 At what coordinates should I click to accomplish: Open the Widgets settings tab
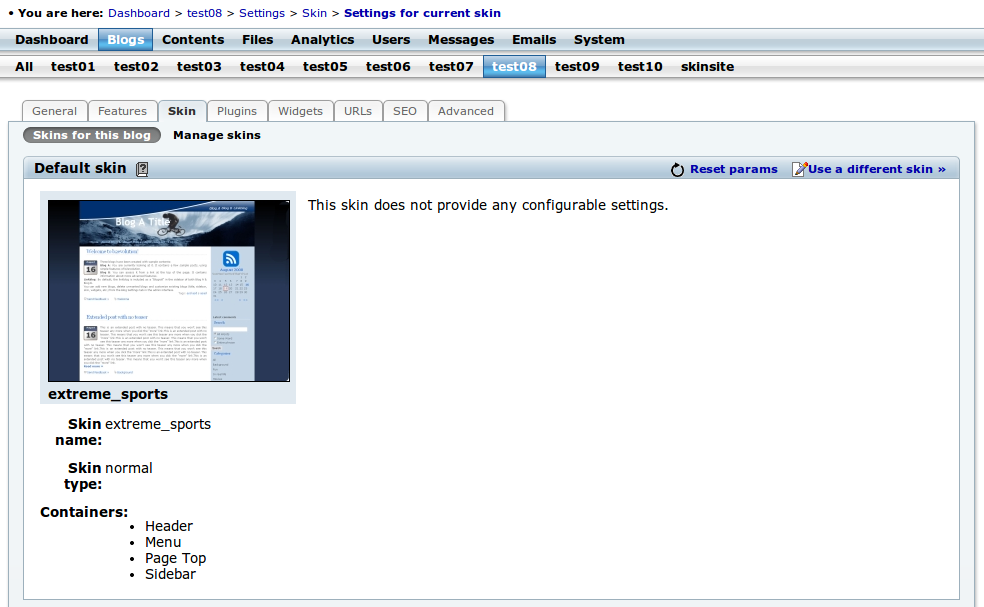tap(301, 111)
